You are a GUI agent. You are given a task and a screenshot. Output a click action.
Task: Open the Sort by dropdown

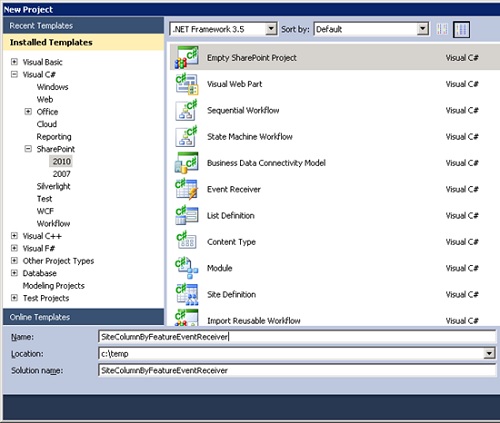pyautogui.click(x=423, y=29)
